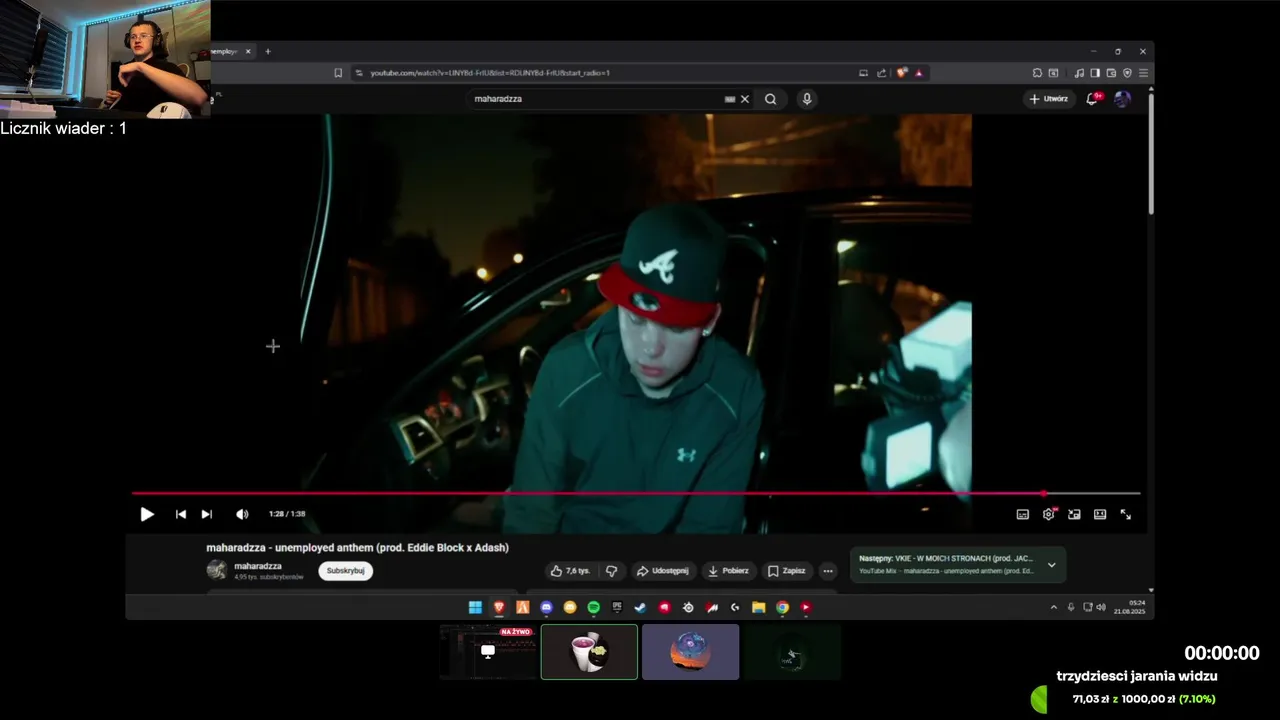Viewport: 1280px width, 720px height.
Task: Show hidden system tray icons
Action: pos(1053,607)
